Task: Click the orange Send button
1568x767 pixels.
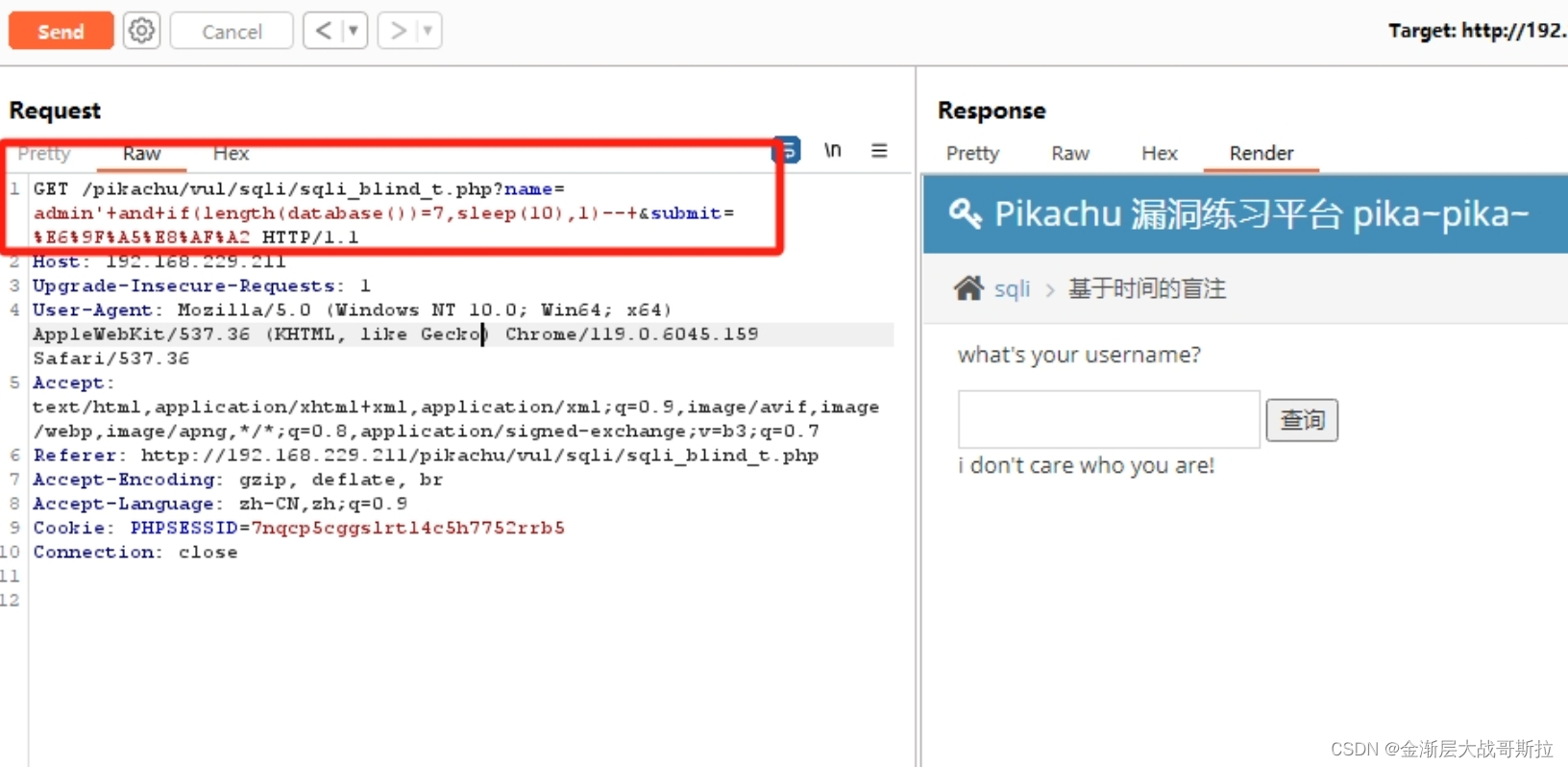Action: [61, 31]
